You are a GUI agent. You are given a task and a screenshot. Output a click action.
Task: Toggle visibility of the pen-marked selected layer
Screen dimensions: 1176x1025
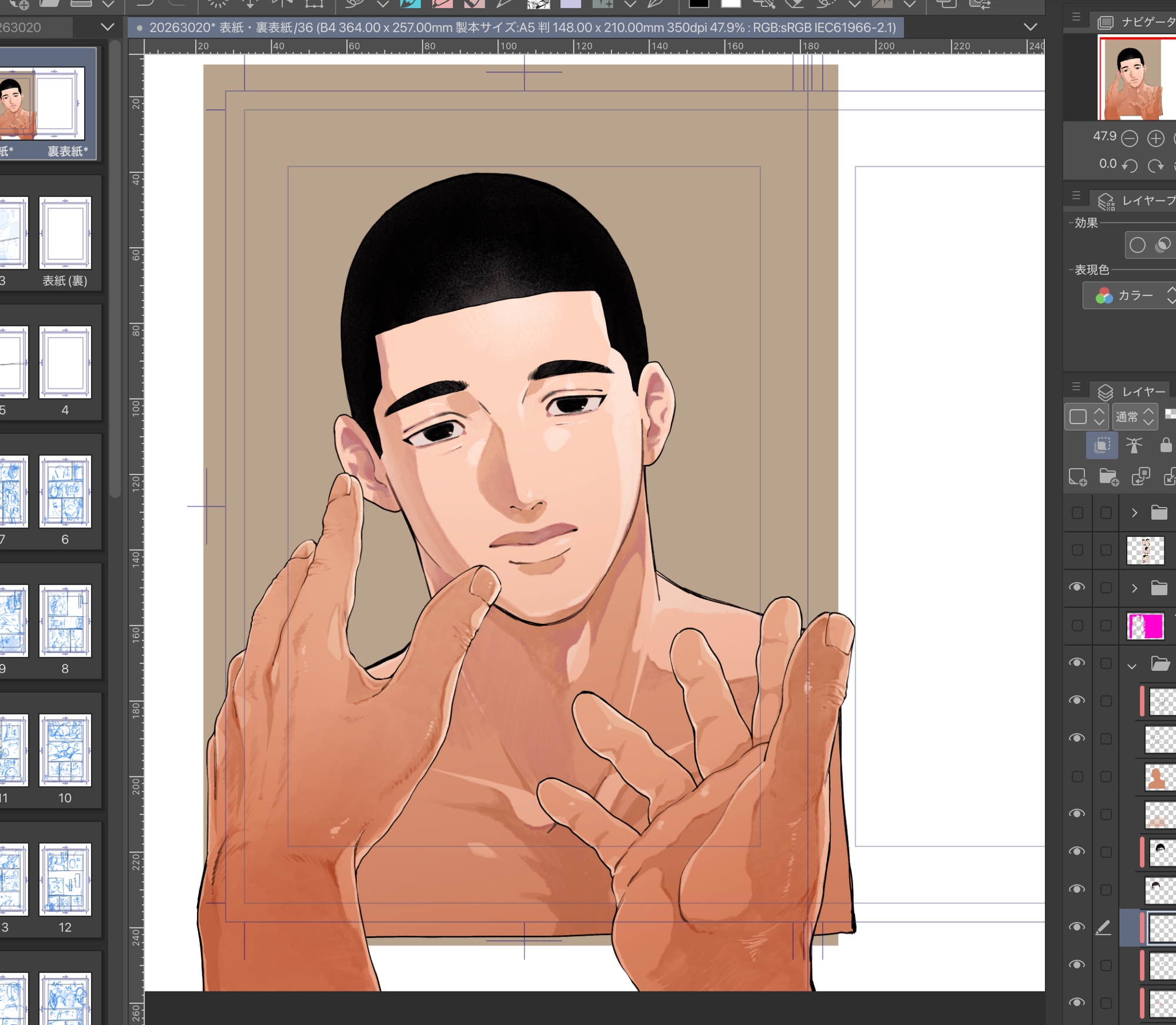pyautogui.click(x=1077, y=927)
